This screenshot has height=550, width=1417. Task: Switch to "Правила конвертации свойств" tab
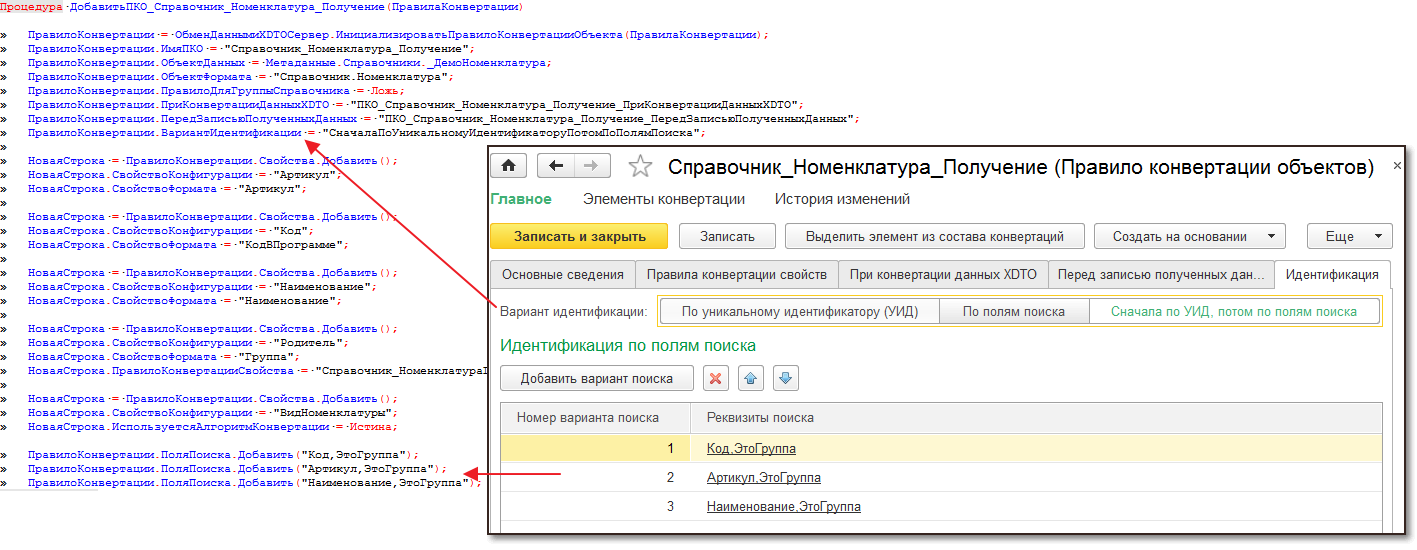736,274
